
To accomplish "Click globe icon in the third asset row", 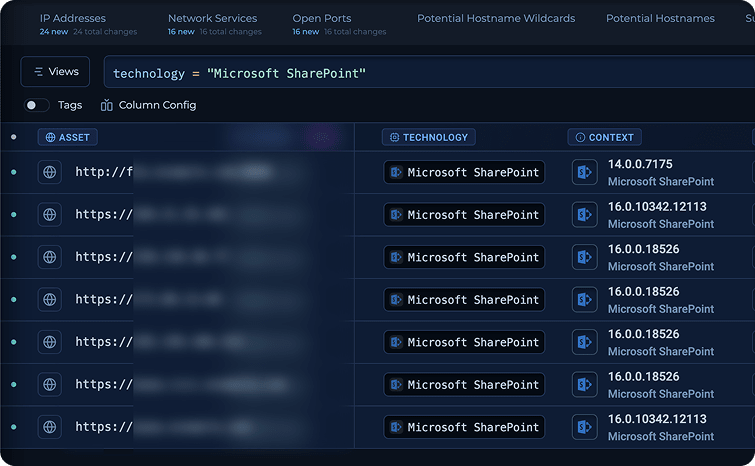I will pos(50,257).
